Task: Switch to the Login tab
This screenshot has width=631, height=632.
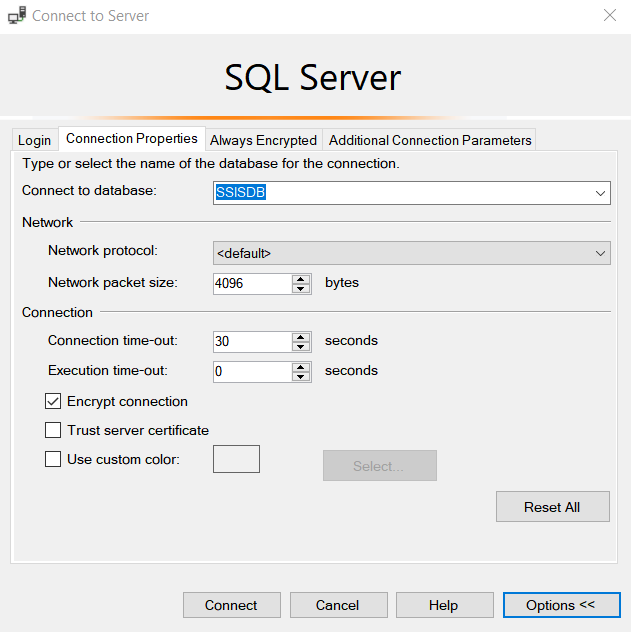Action: coord(34,141)
